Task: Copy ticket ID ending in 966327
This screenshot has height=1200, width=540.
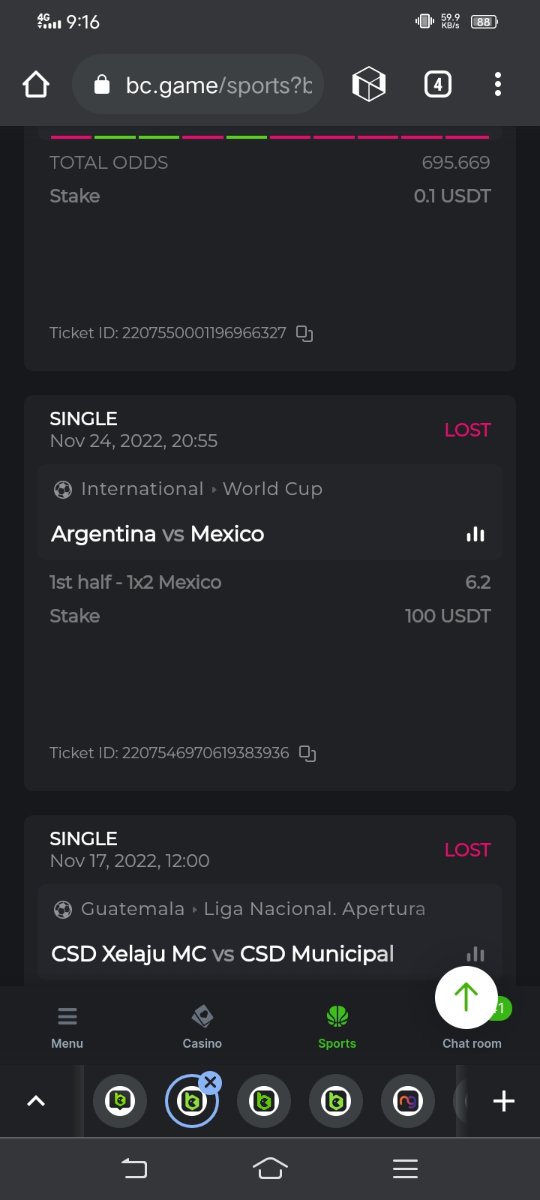Action: 305,333
